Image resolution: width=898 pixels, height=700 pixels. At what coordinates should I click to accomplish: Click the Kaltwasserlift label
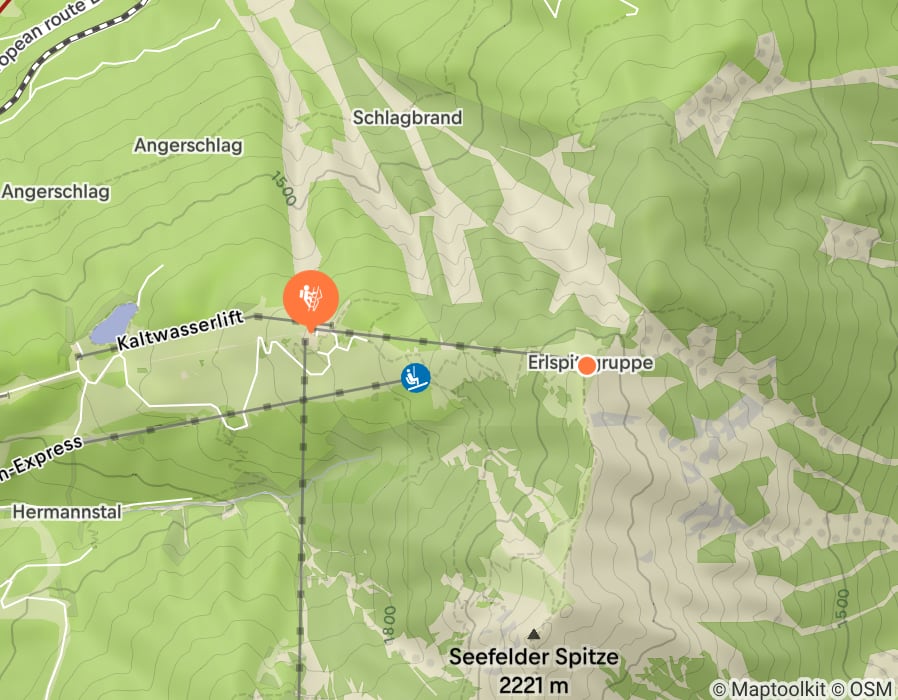point(180,332)
